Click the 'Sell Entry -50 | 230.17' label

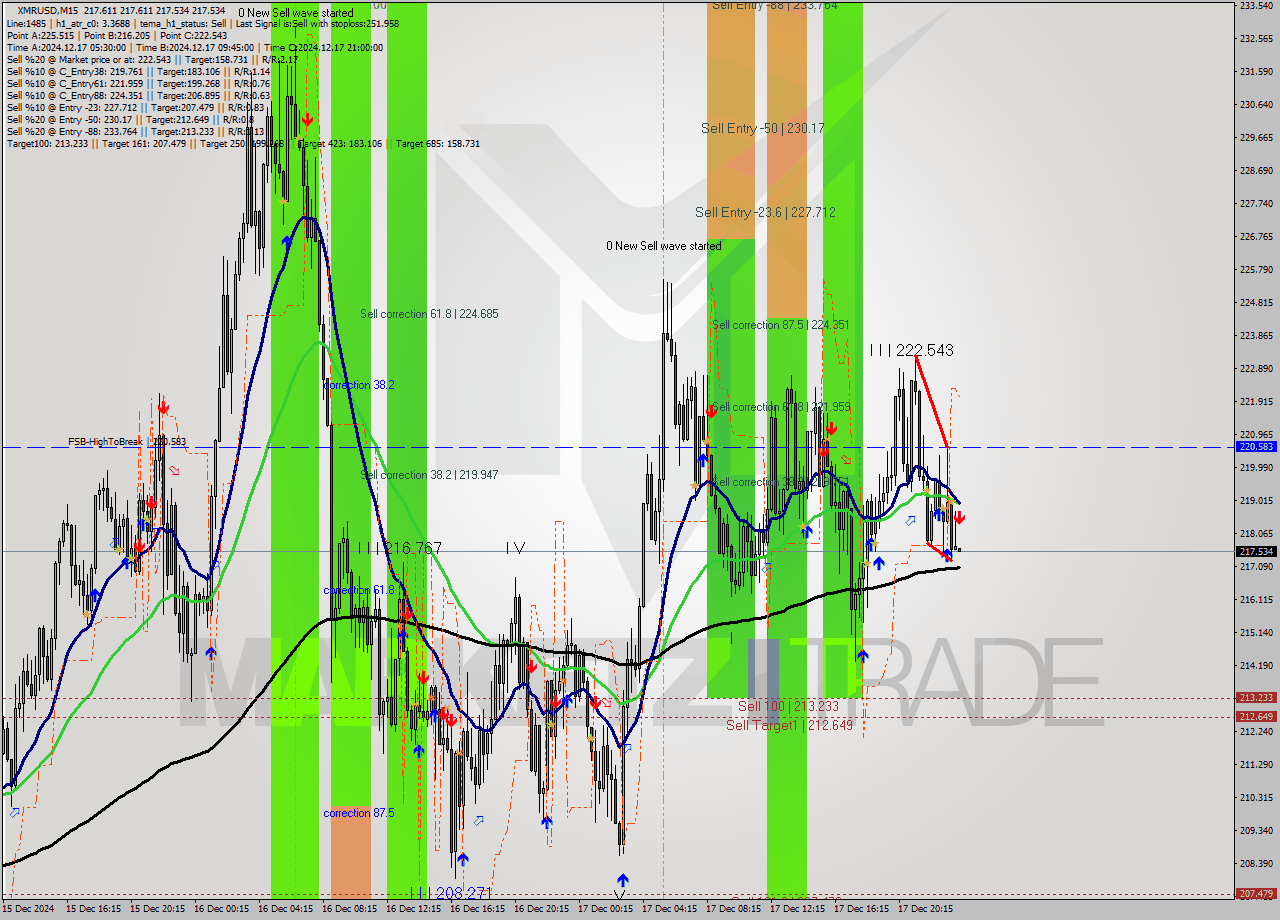click(762, 128)
